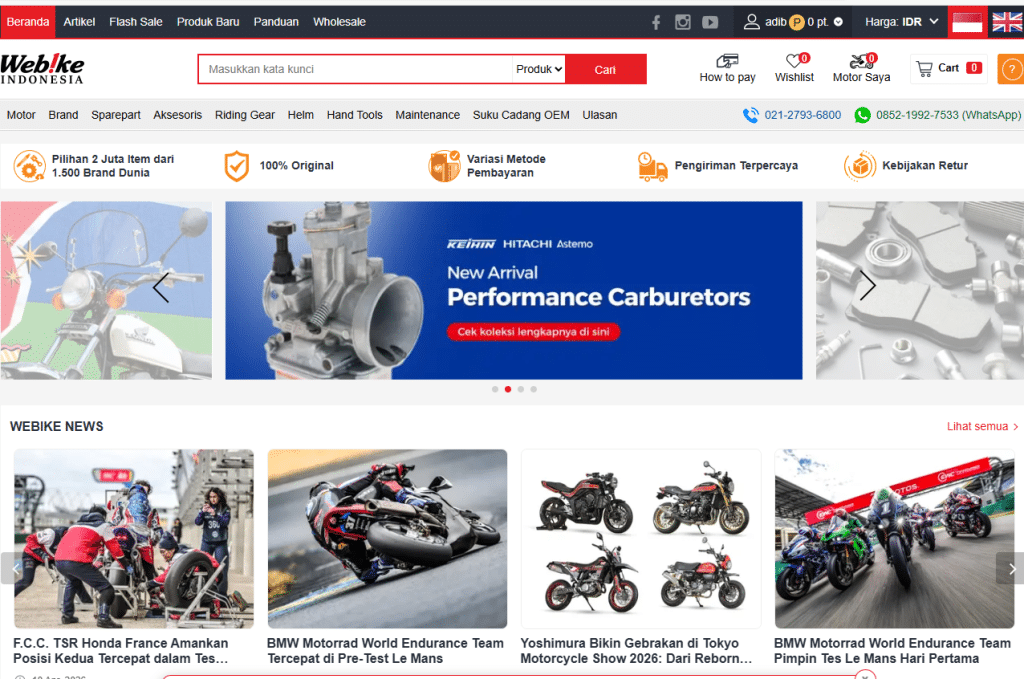Open the Suku Cadang OEM category

point(521,115)
